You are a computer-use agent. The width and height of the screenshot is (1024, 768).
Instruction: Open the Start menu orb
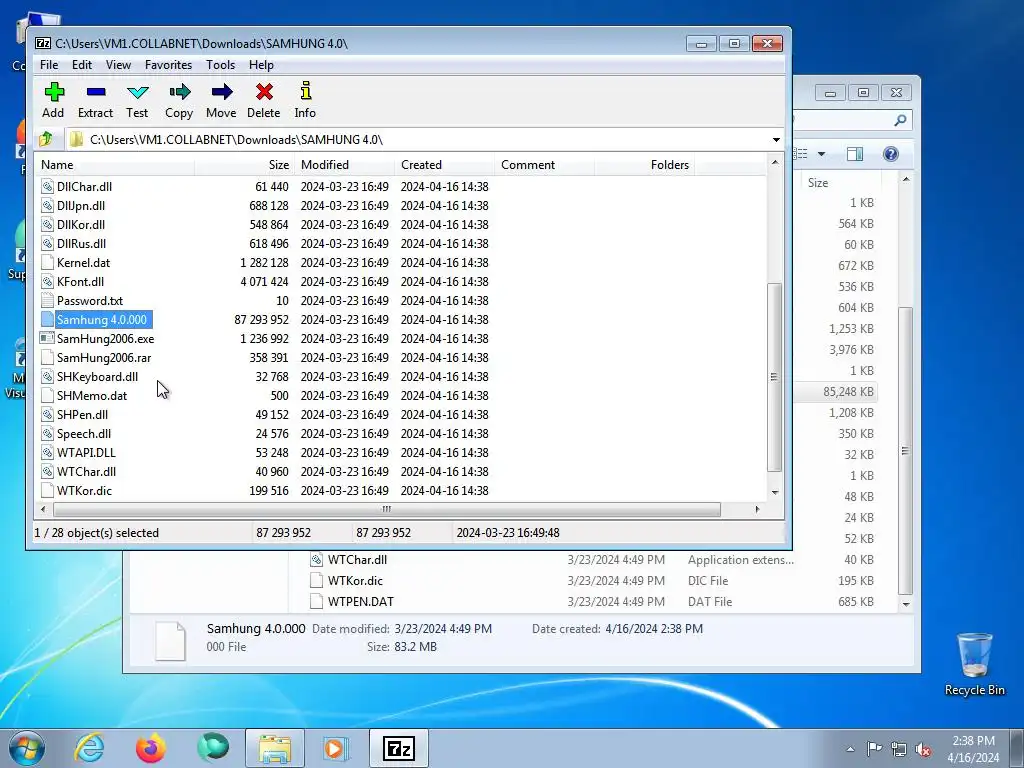pyautogui.click(x=27, y=748)
